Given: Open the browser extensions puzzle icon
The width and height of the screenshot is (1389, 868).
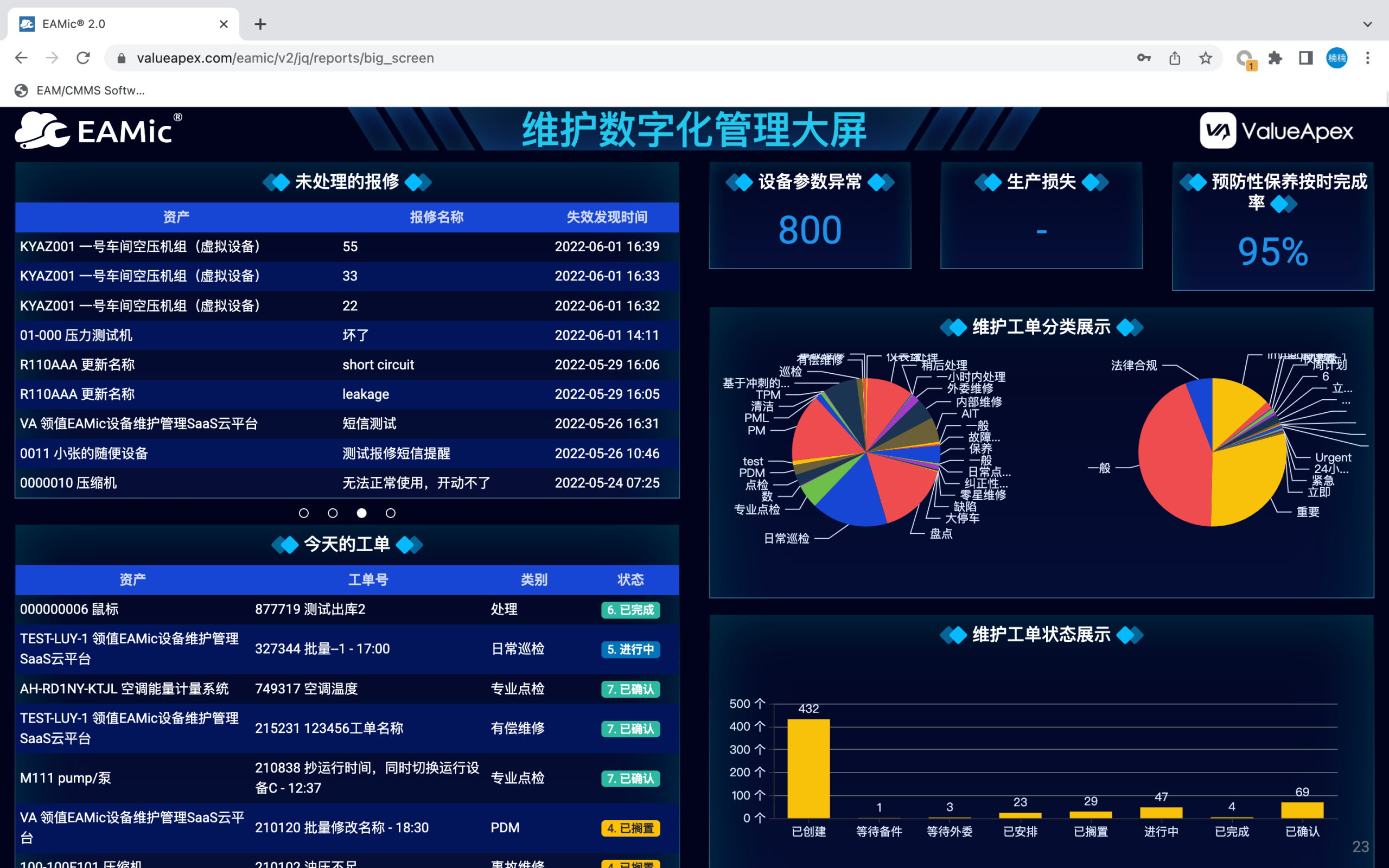Looking at the screenshot, I should (1276, 58).
